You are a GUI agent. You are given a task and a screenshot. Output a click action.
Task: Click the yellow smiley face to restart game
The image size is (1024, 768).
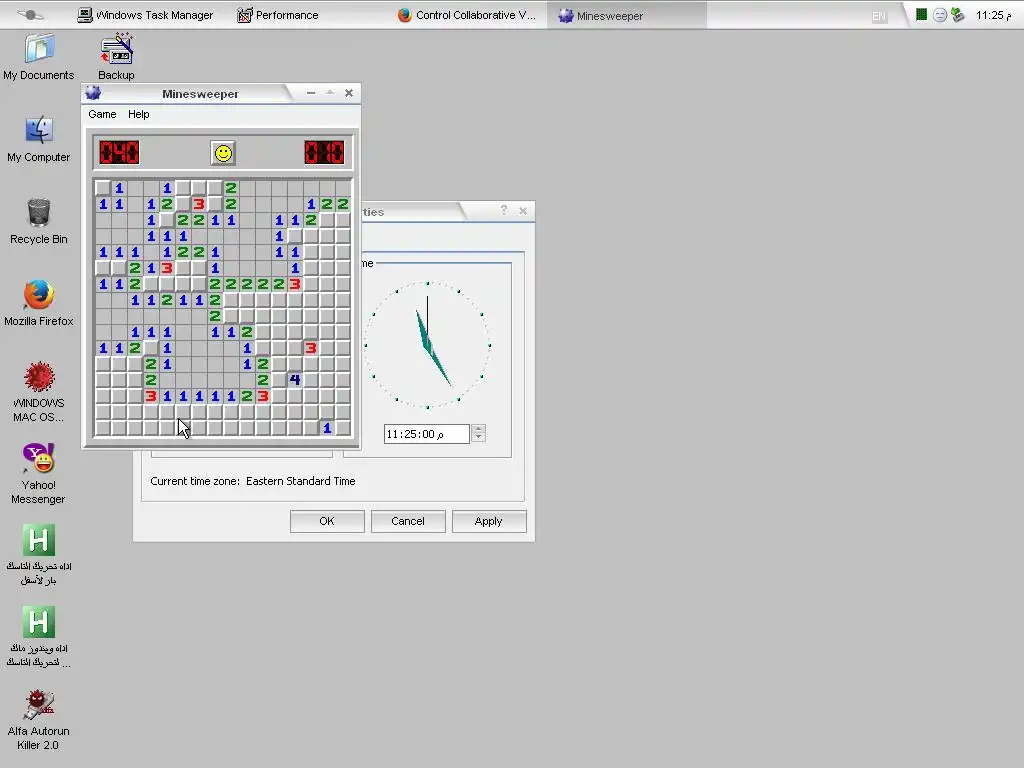[223, 153]
